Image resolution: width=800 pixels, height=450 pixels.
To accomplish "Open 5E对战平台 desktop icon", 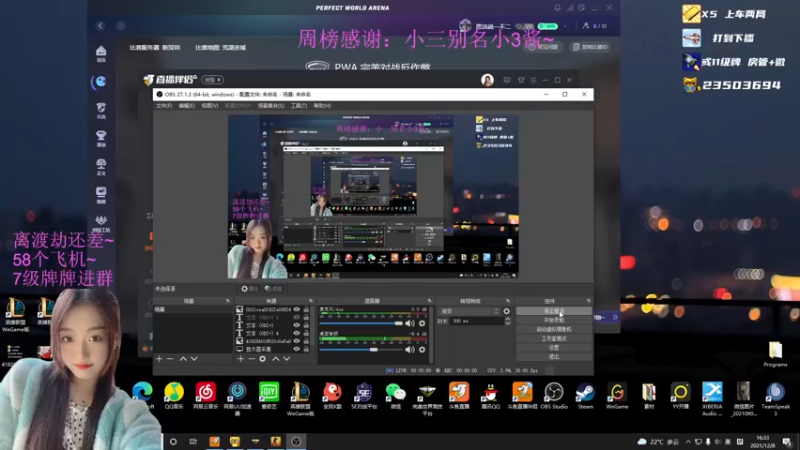I will coord(364,395).
